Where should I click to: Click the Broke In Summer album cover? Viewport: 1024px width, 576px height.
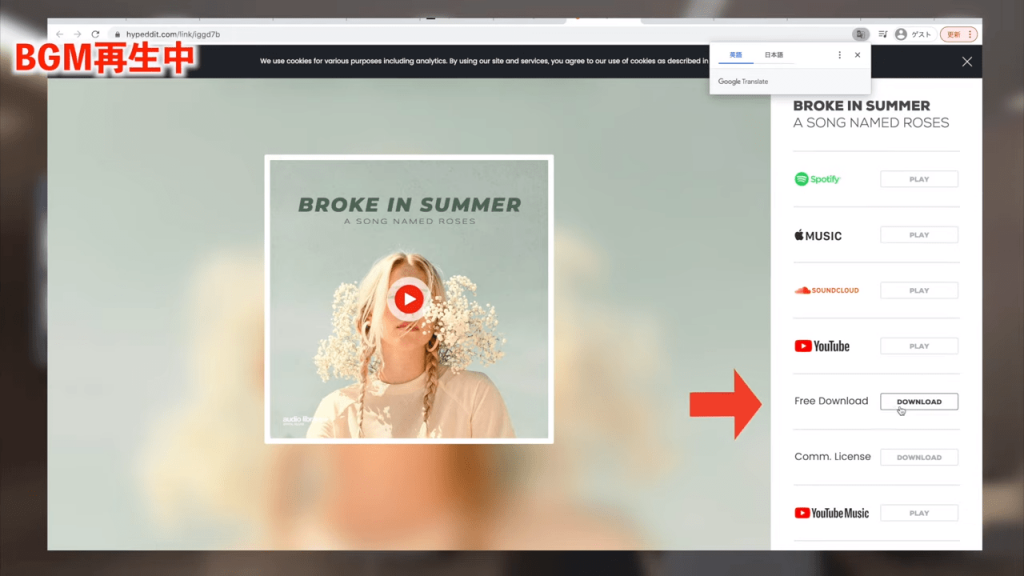tap(409, 299)
